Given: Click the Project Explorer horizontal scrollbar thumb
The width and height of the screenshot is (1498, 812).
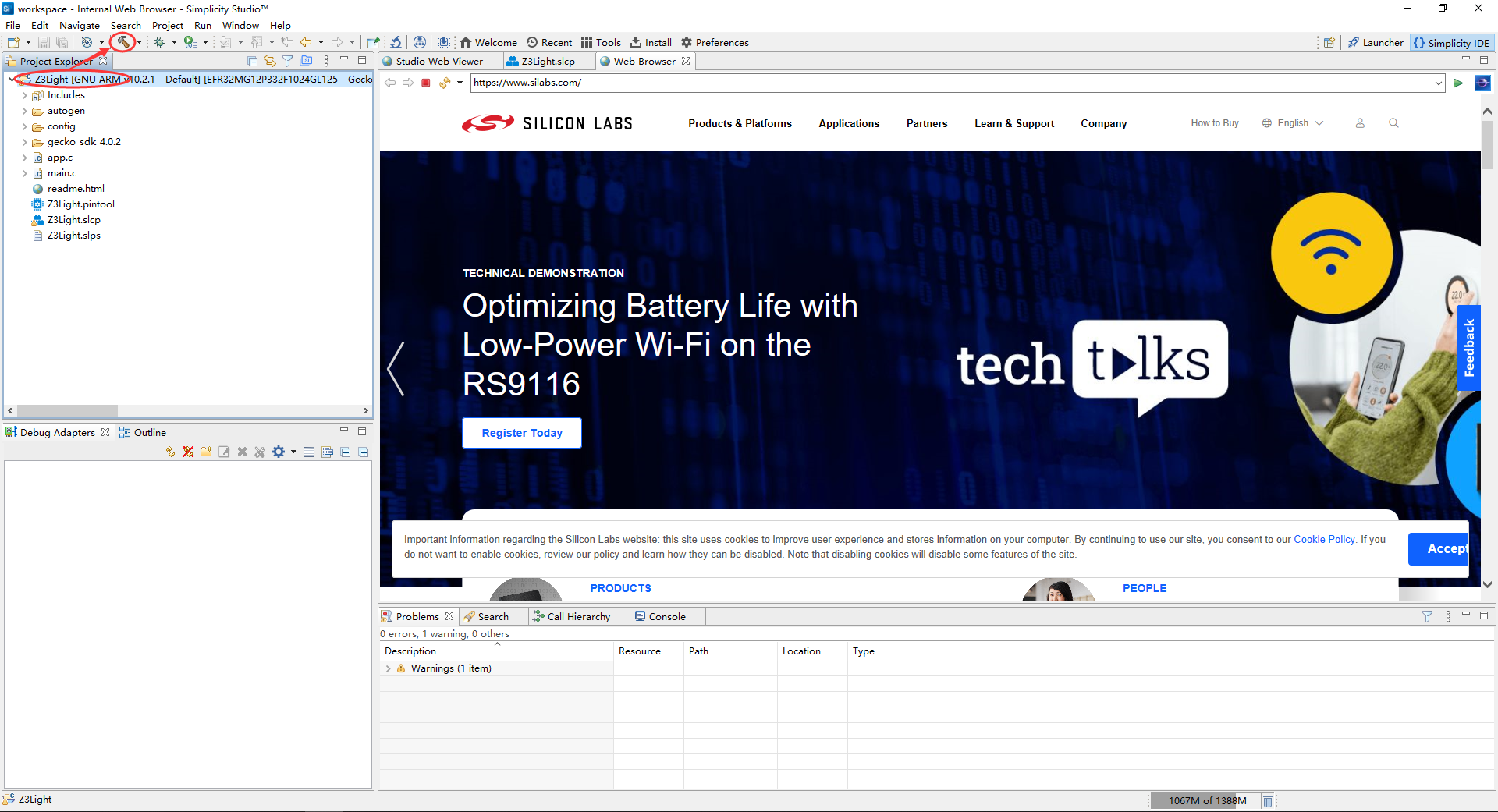Looking at the screenshot, I should tap(67, 410).
